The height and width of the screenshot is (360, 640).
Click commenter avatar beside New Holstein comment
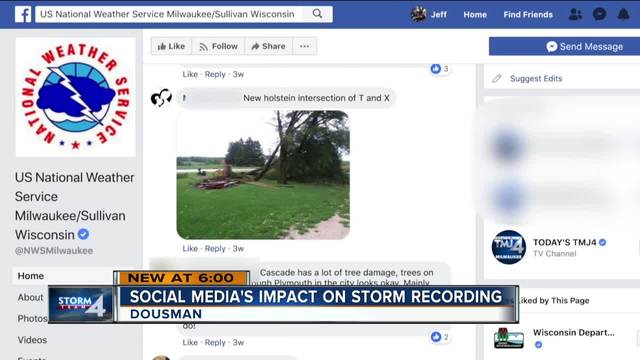161,98
